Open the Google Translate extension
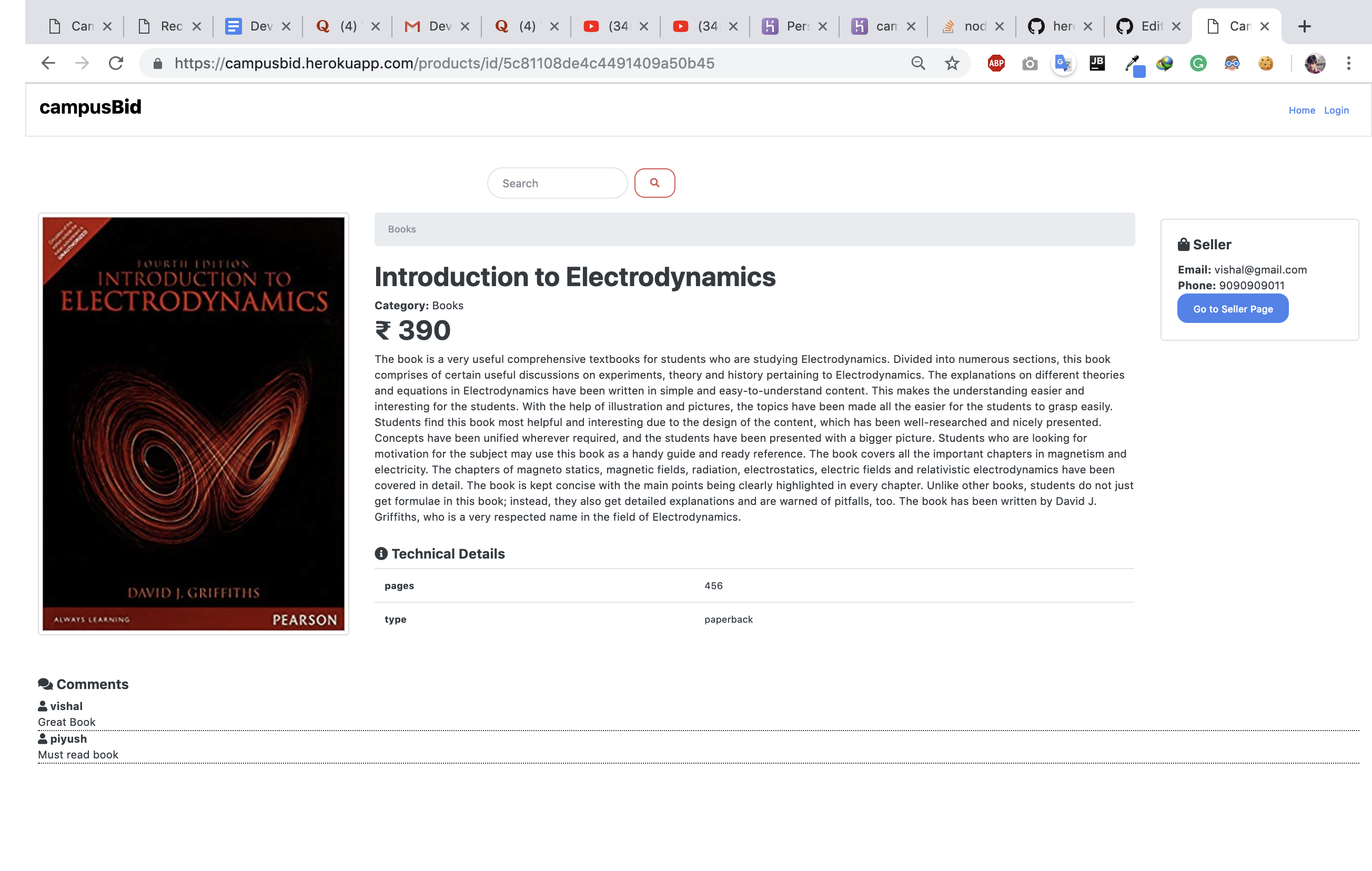The height and width of the screenshot is (871, 1372). click(x=1063, y=63)
